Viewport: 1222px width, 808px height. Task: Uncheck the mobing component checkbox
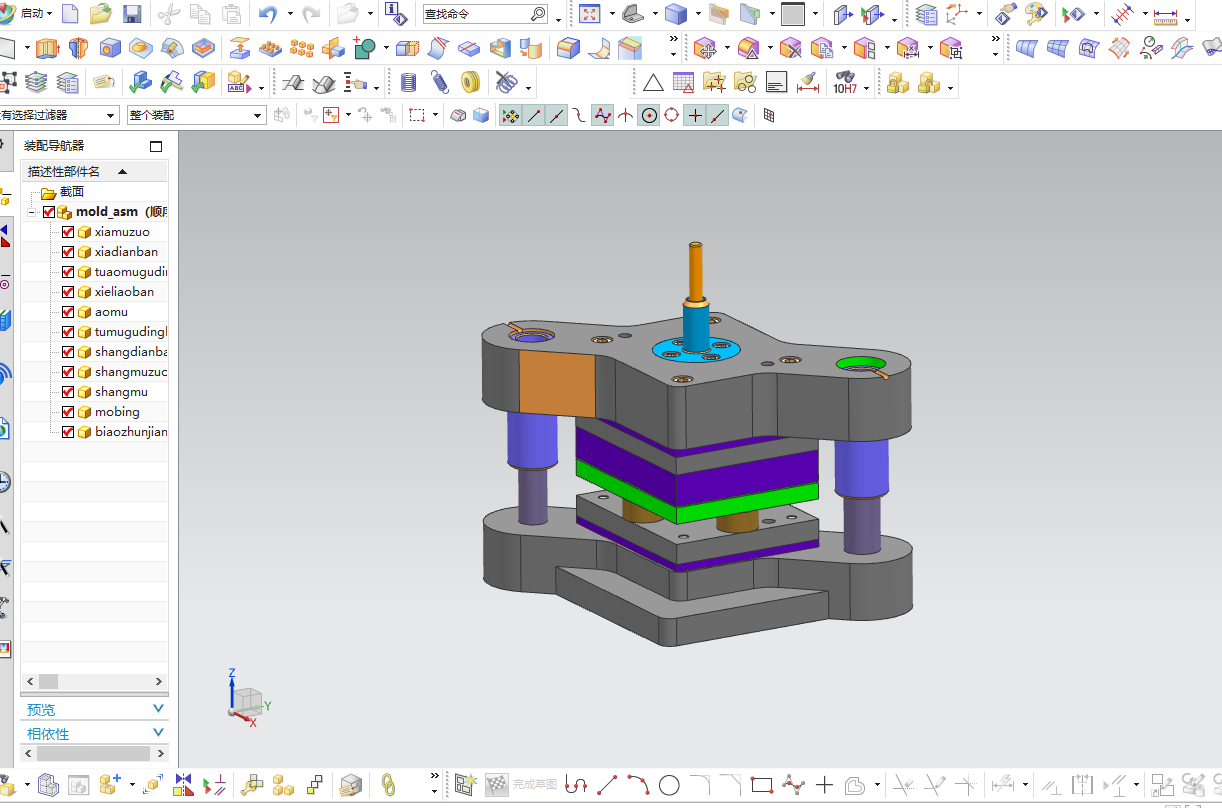(x=68, y=412)
